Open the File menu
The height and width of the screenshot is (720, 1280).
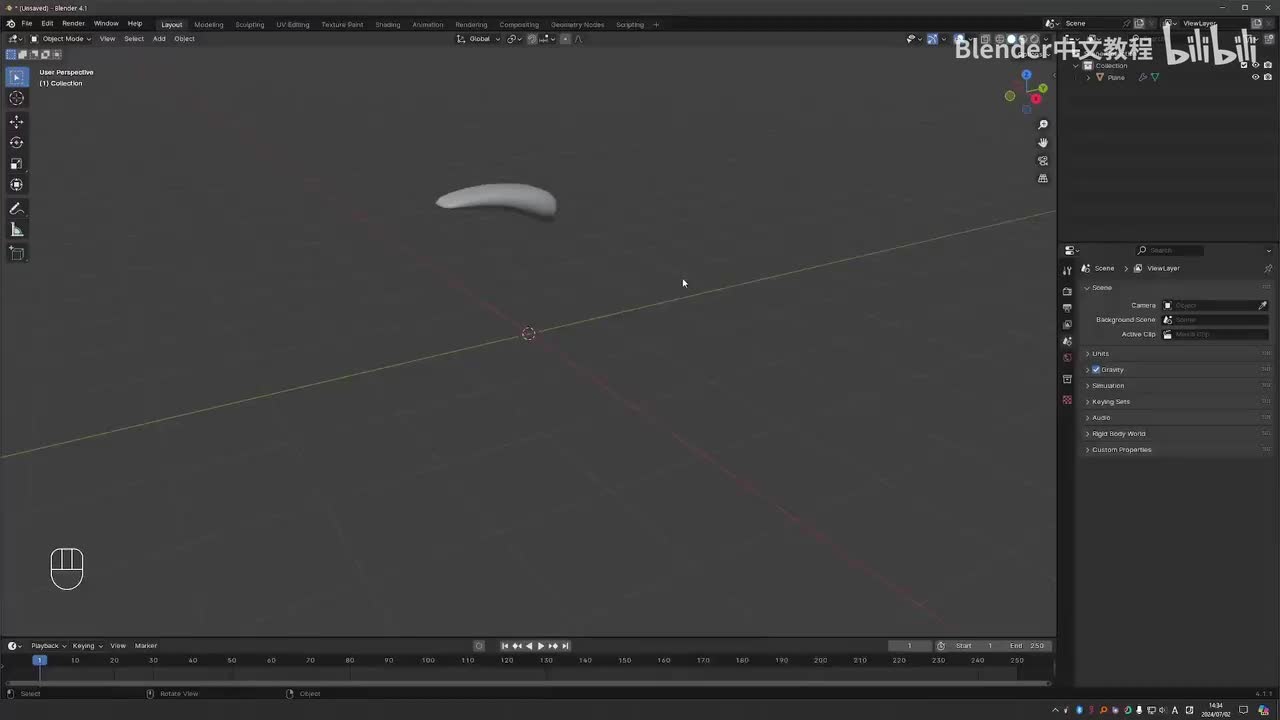point(27,24)
